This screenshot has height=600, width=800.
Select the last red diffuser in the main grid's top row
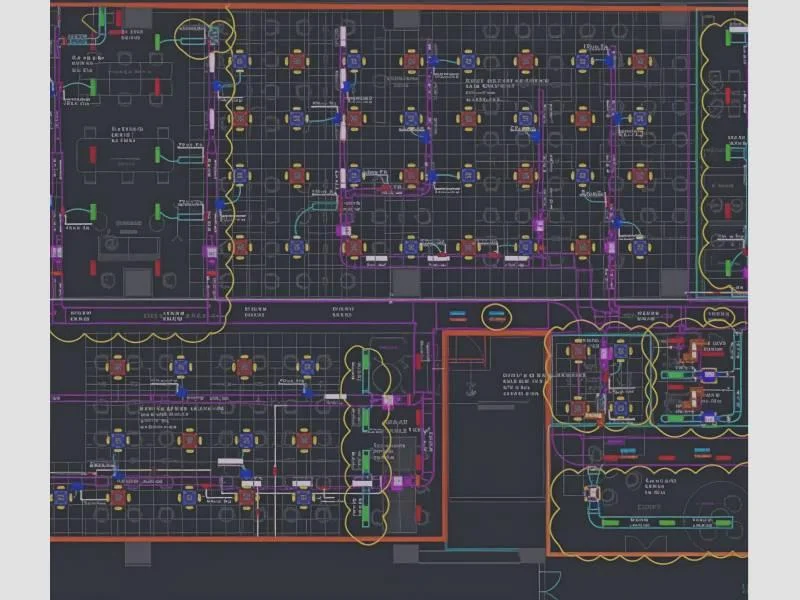(641, 61)
